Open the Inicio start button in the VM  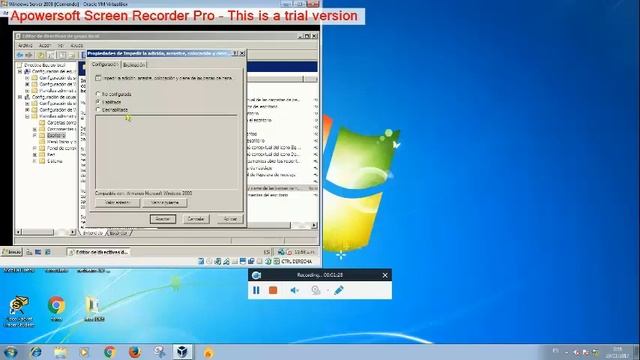11,252
